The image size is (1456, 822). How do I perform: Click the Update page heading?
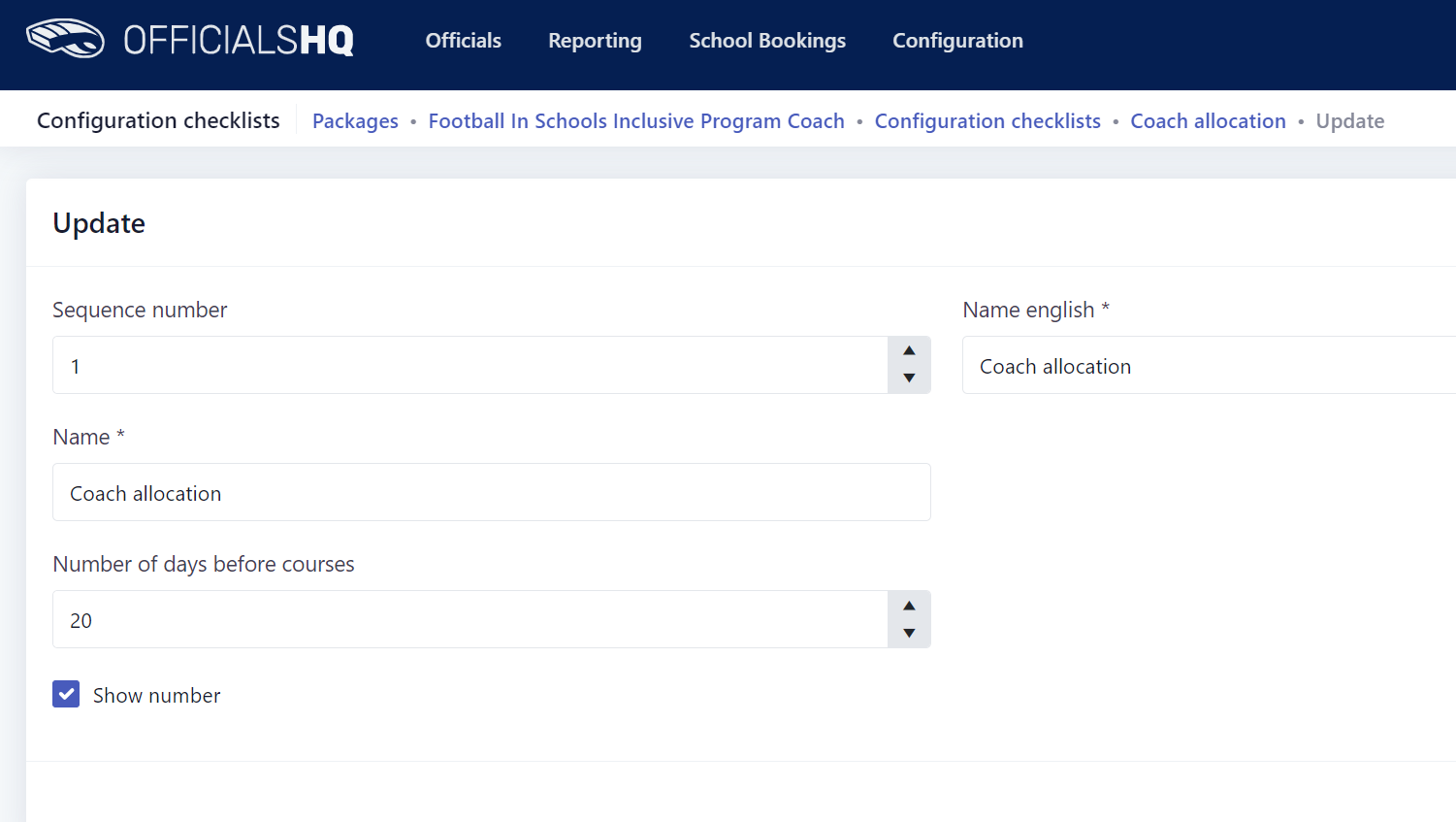99,223
